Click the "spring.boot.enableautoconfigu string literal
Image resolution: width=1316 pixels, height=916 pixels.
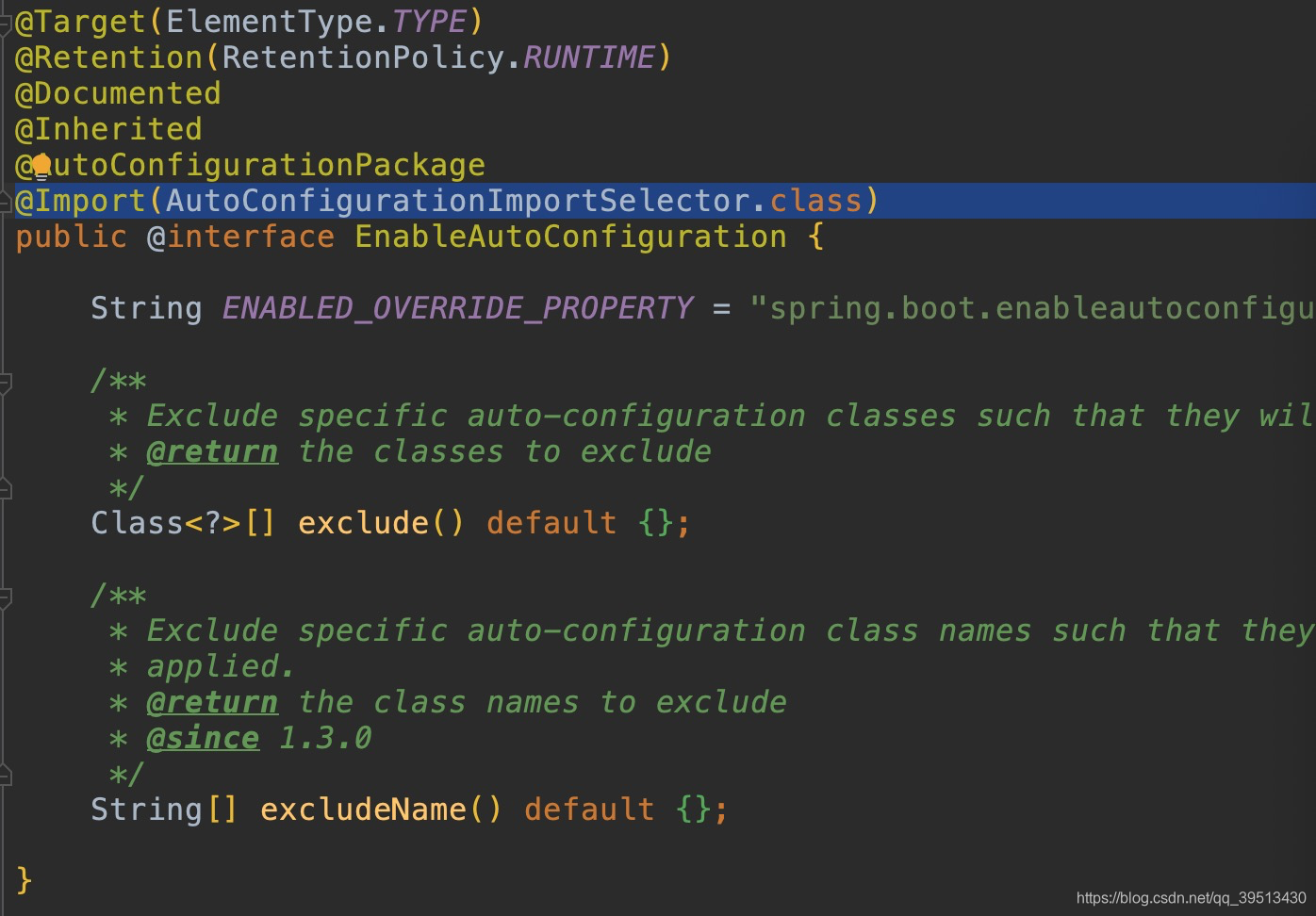(1032, 308)
